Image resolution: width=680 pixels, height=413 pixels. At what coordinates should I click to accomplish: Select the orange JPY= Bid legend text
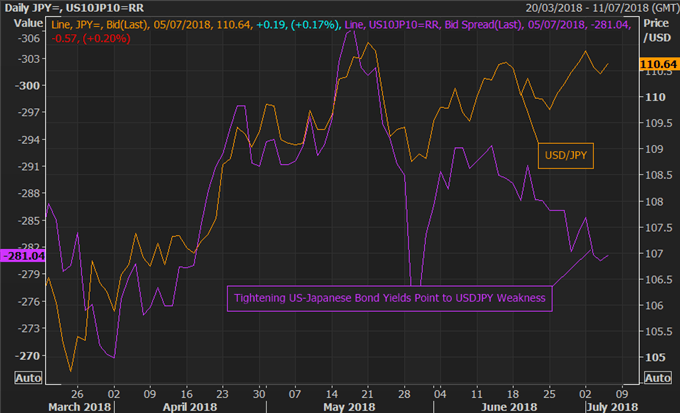(x=151, y=25)
